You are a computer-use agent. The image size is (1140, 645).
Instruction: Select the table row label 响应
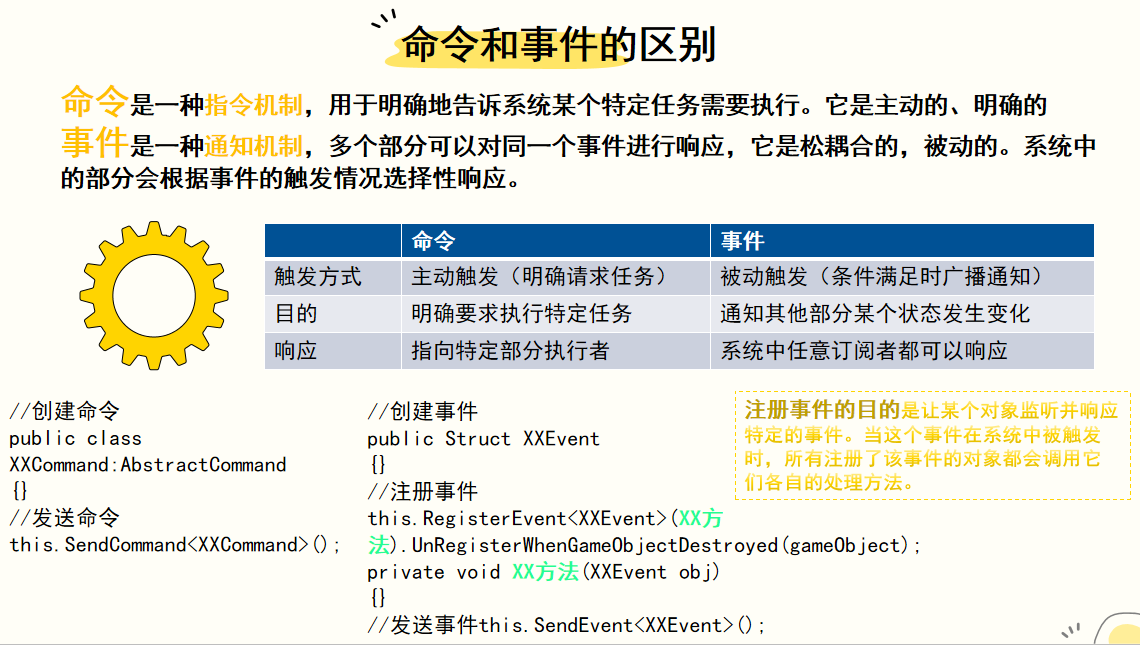[x=333, y=351]
